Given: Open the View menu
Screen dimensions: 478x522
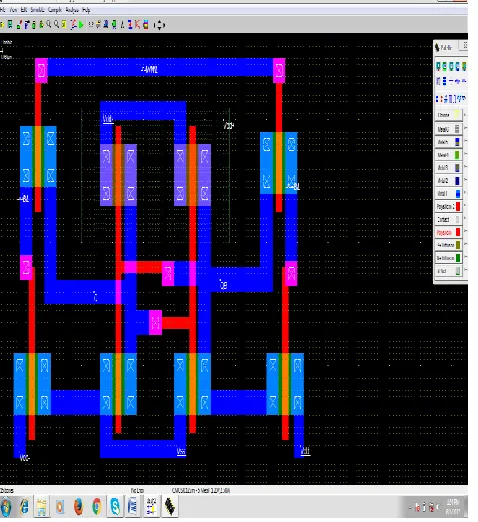Looking at the screenshot, I should (x=13, y=10).
